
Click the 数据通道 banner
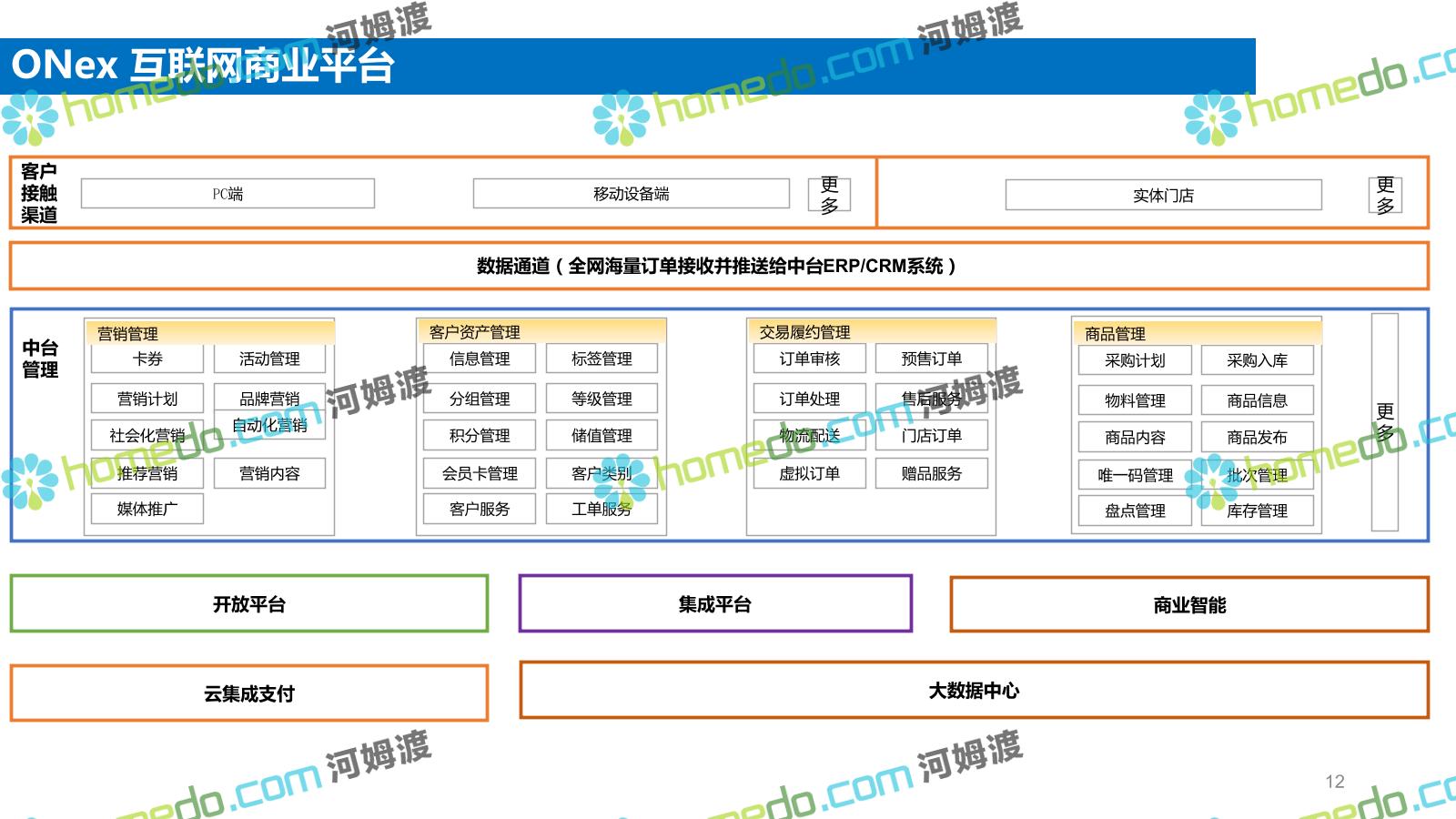tap(719, 266)
